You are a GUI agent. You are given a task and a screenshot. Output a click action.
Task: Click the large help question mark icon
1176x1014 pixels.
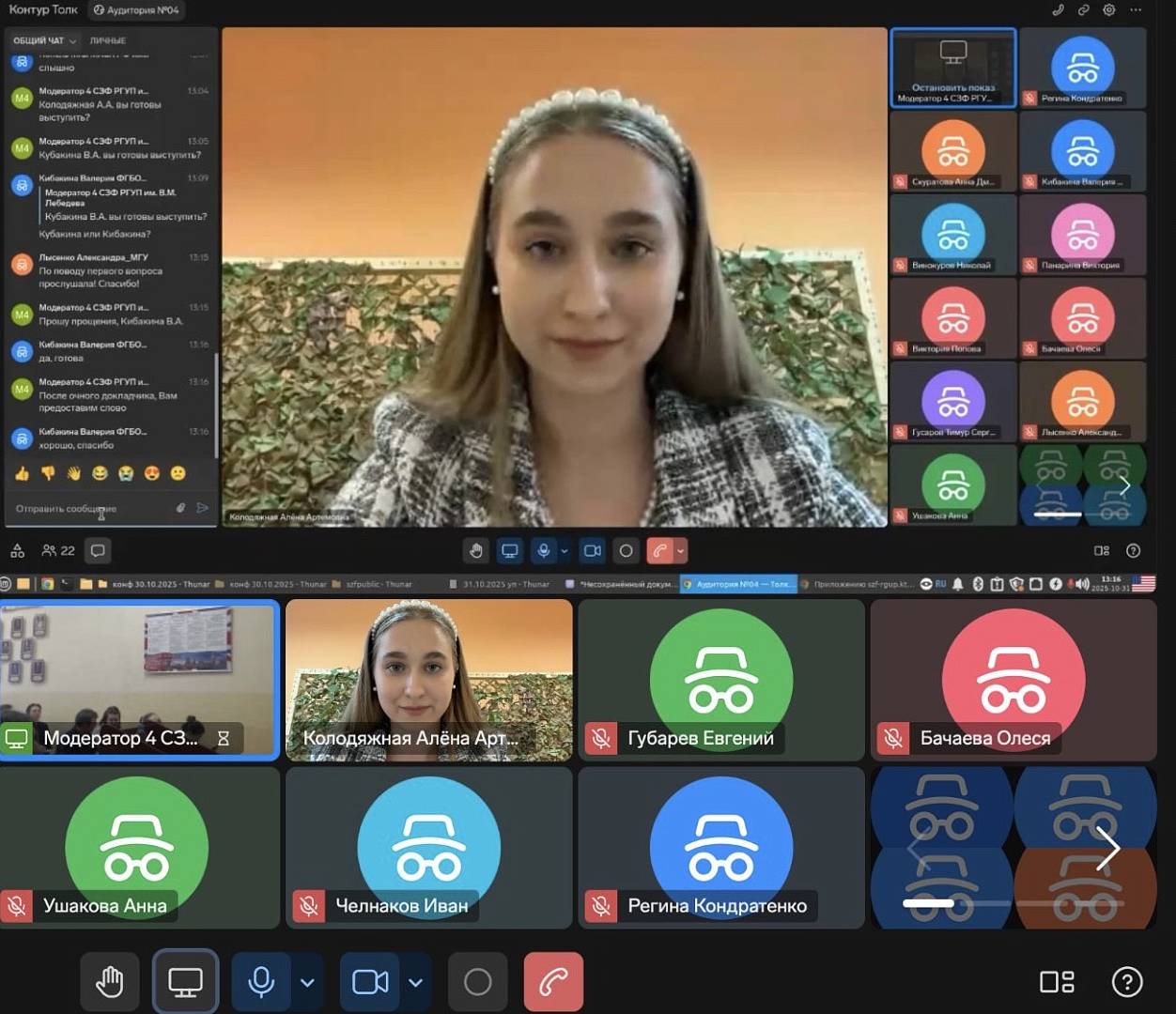[x=1126, y=982]
